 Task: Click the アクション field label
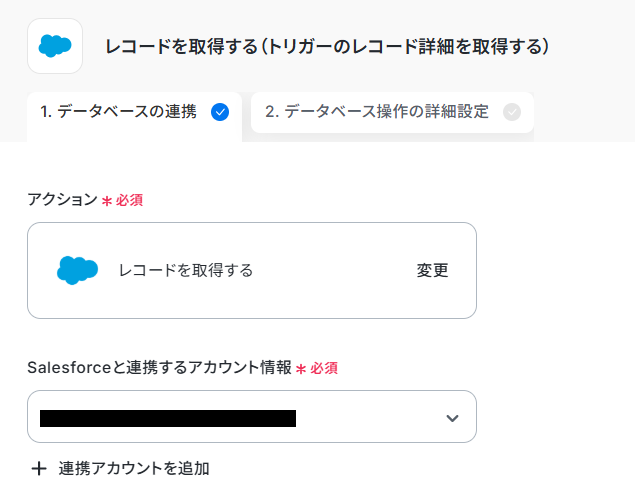[62, 199]
